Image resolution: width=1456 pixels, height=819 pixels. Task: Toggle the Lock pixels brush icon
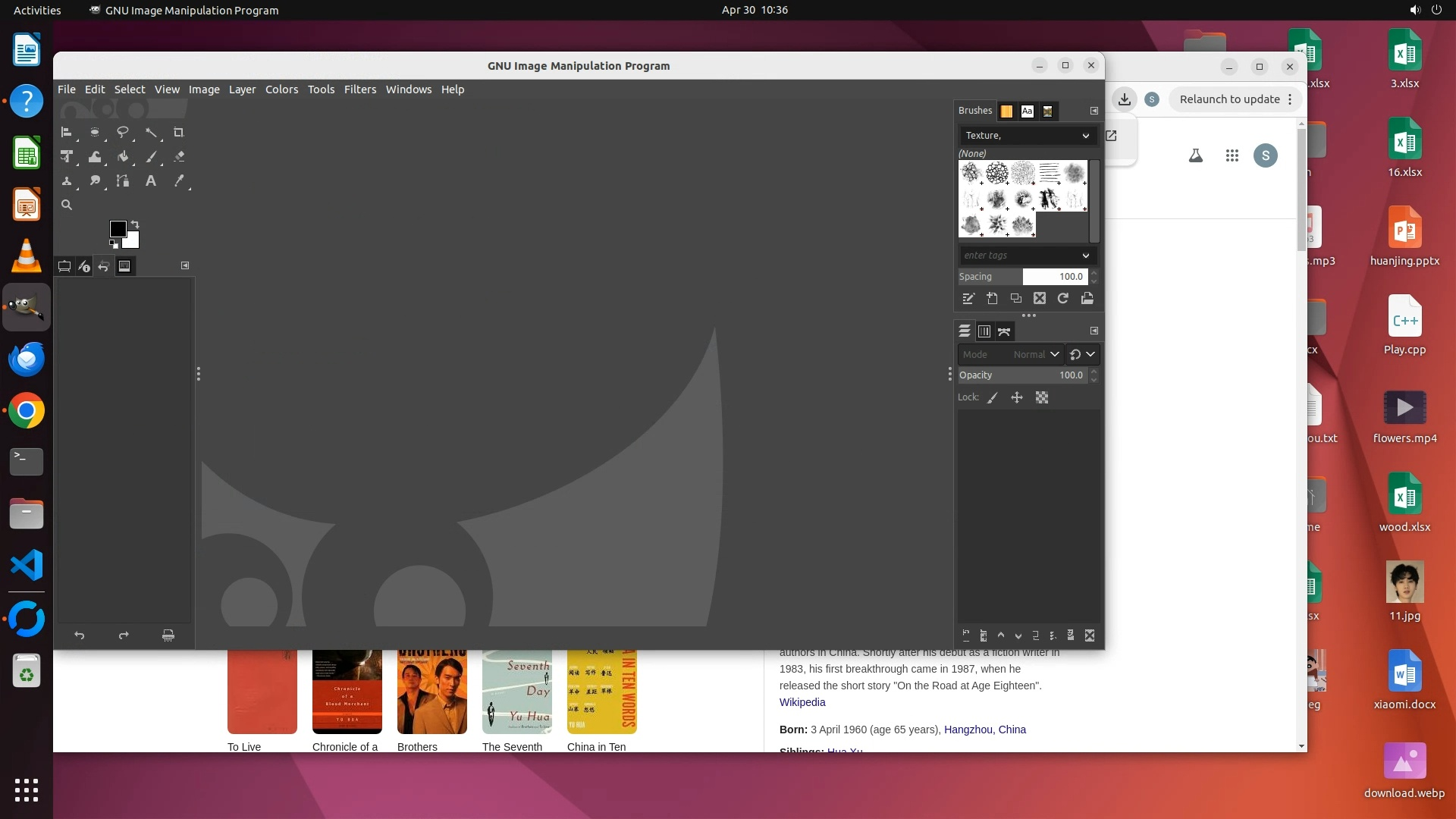pyautogui.click(x=992, y=398)
